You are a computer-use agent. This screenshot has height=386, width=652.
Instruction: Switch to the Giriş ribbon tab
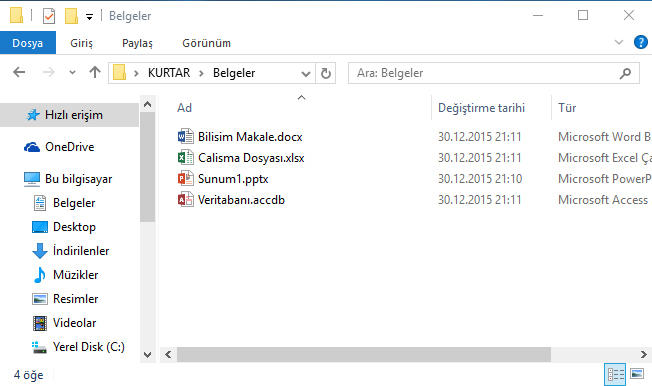tap(82, 43)
